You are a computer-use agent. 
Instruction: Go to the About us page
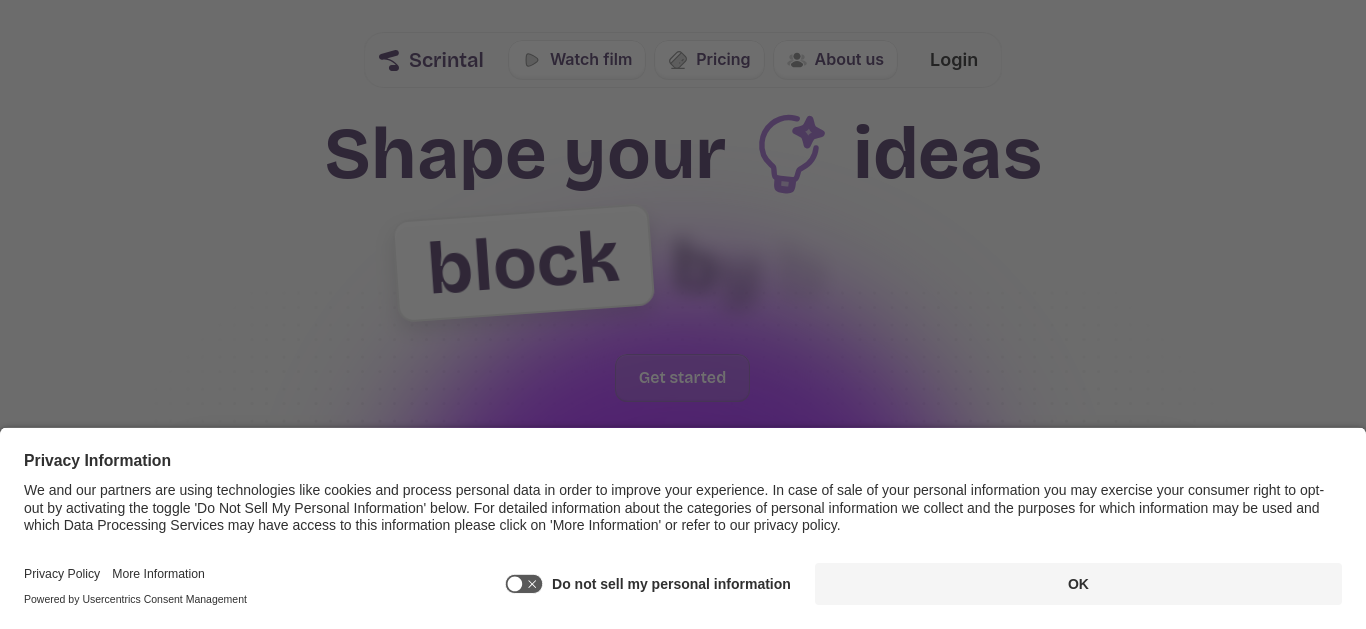point(835,60)
